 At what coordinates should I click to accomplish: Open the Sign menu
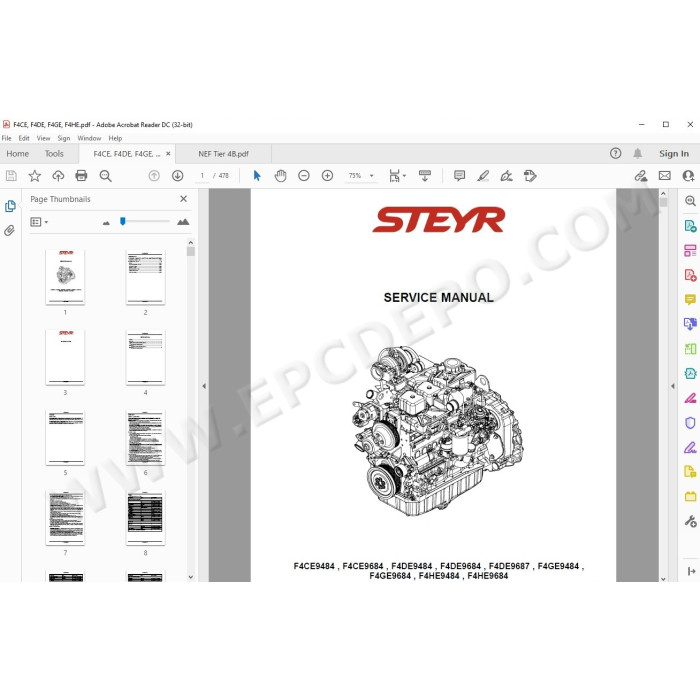tap(64, 138)
